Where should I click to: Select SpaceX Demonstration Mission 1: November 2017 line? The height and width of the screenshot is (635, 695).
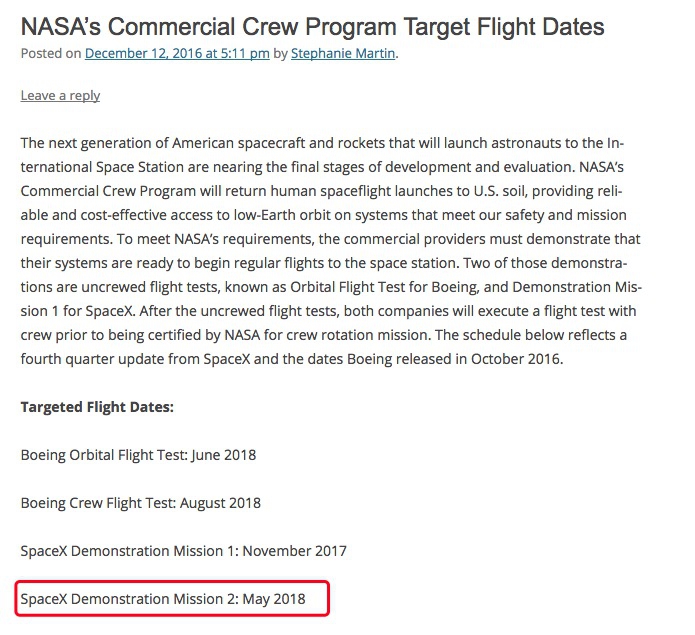(184, 551)
